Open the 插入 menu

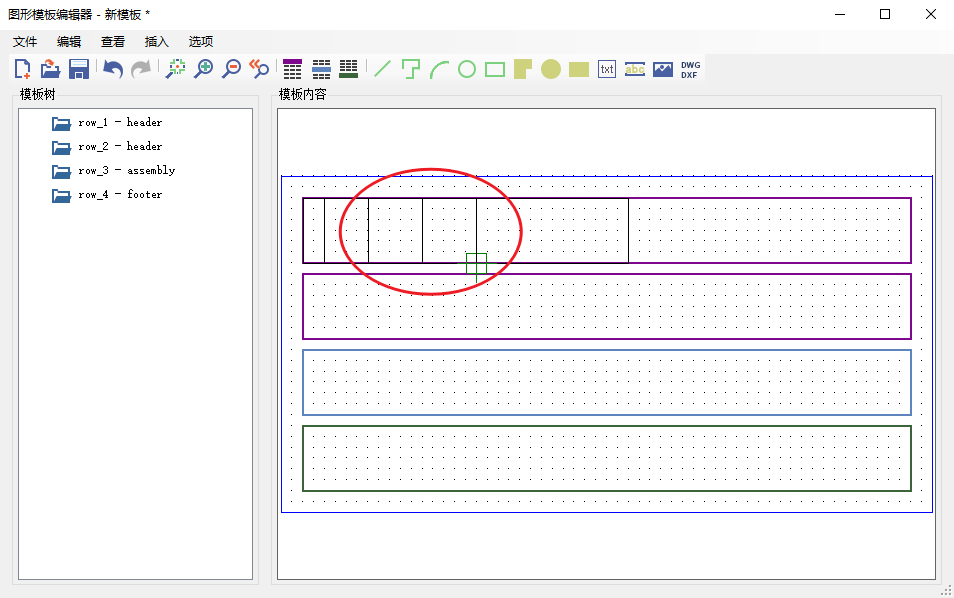coord(156,41)
